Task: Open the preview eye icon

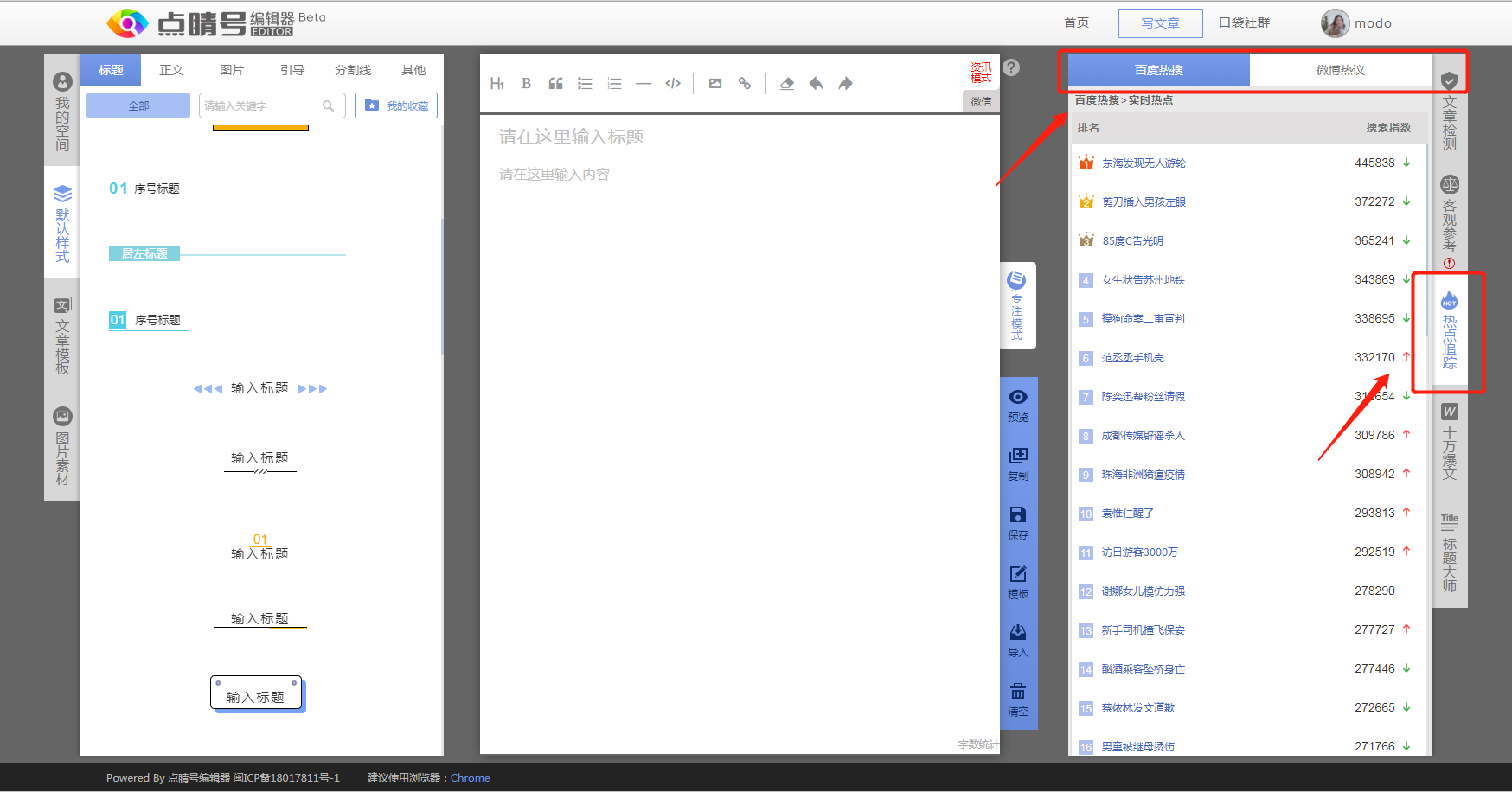Action: tap(1018, 404)
